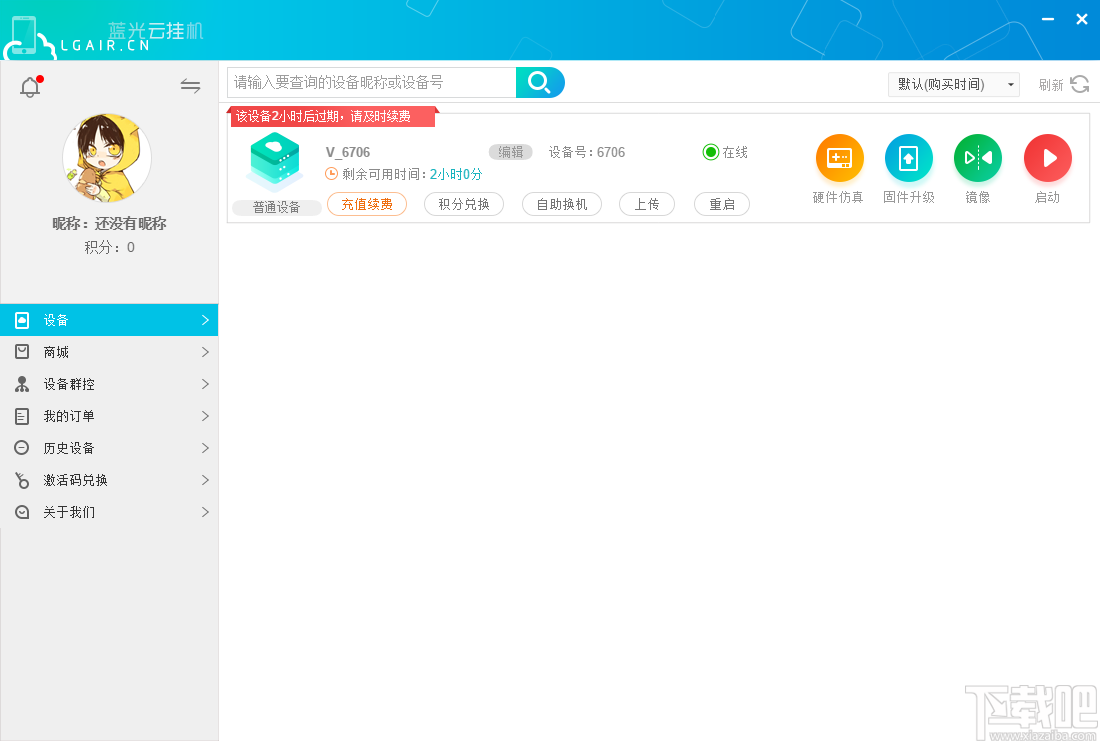Click the 镜像 mirror icon
Viewport: 1100px width, 741px height.
978,158
